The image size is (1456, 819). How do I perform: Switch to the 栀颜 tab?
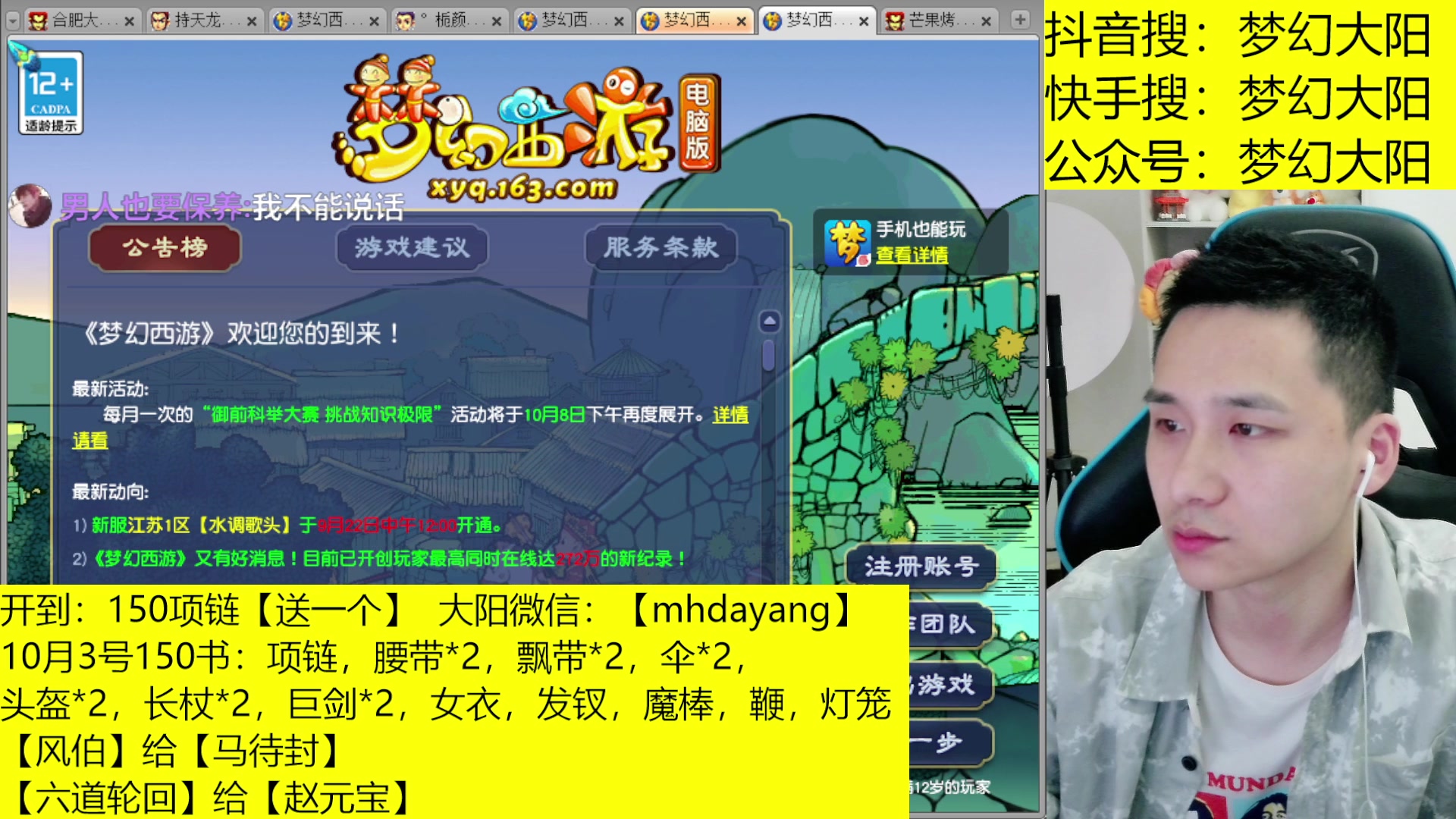pos(449,20)
